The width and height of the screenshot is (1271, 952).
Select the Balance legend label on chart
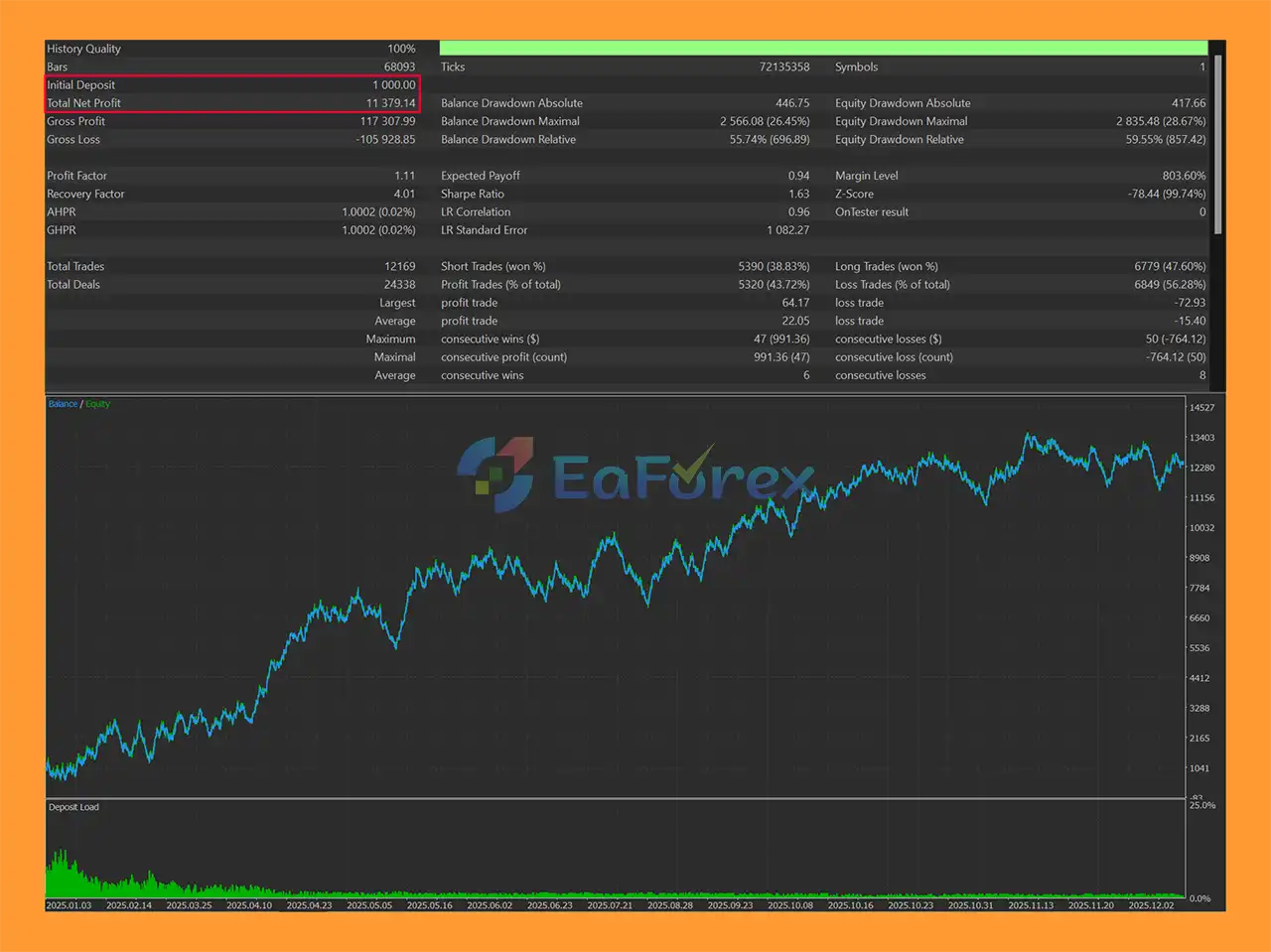click(x=63, y=404)
